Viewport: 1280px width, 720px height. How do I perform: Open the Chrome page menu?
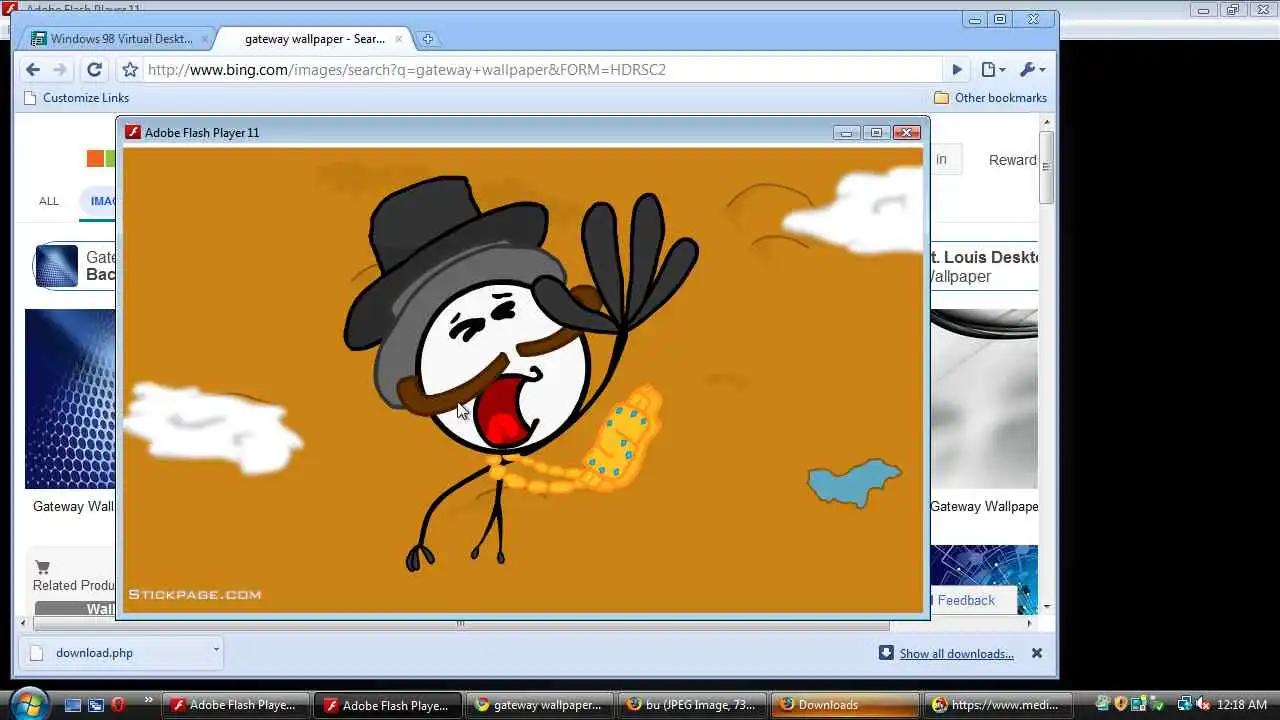point(992,69)
